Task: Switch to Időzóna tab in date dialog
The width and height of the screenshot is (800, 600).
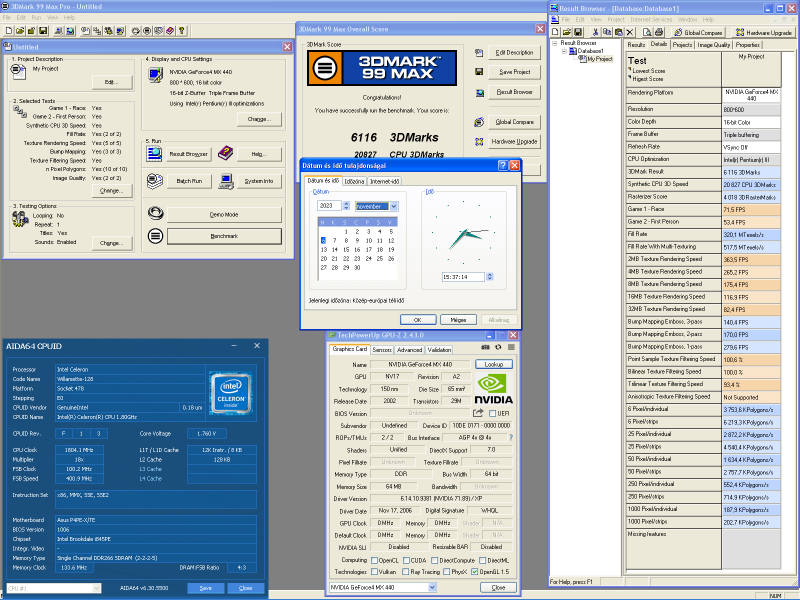Action: 354,182
